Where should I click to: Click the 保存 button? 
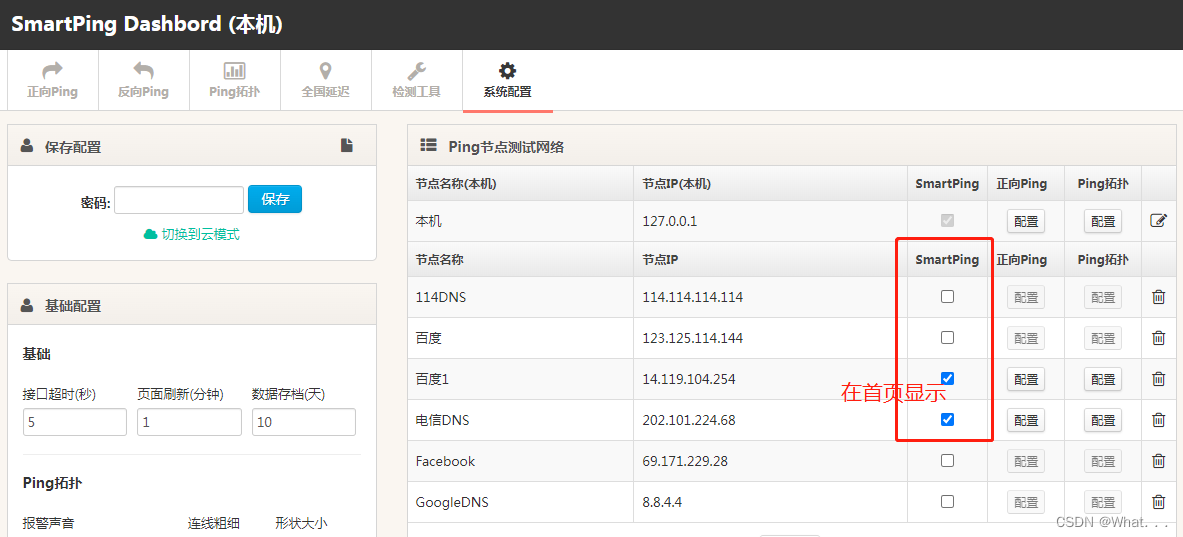tap(275, 199)
